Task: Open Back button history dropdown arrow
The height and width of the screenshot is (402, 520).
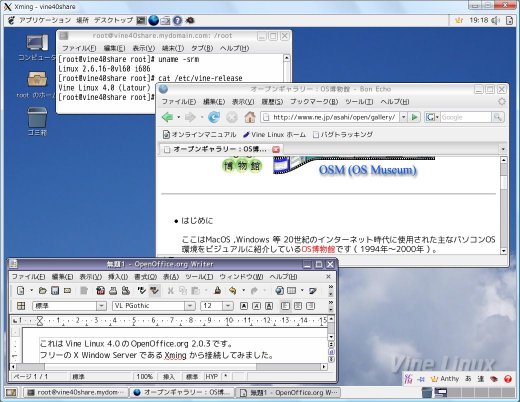Action: [x=179, y=117]
